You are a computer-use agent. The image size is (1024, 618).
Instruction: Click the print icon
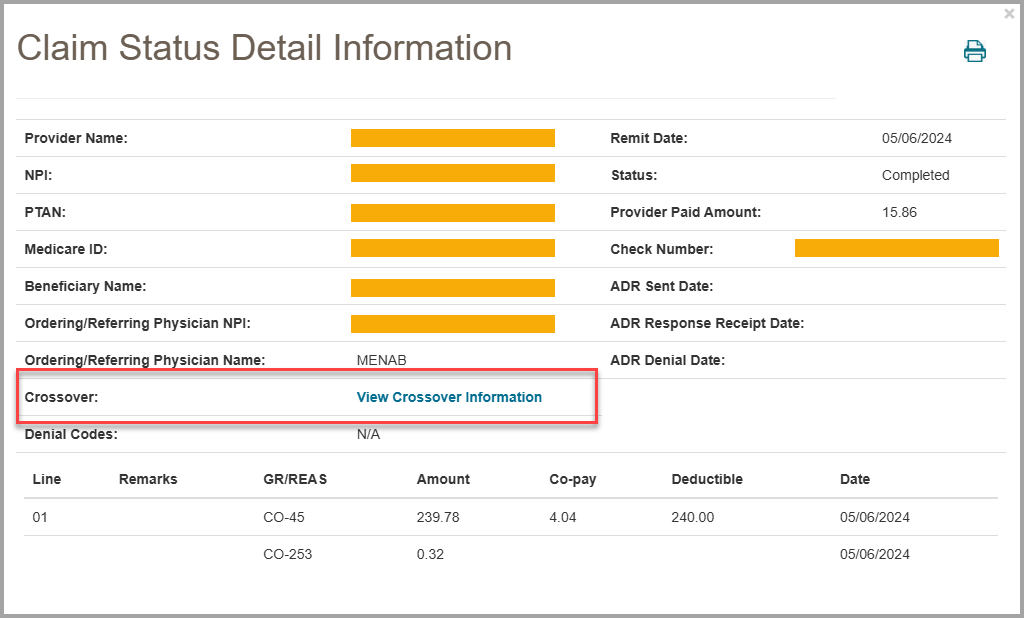click(974, 51)
